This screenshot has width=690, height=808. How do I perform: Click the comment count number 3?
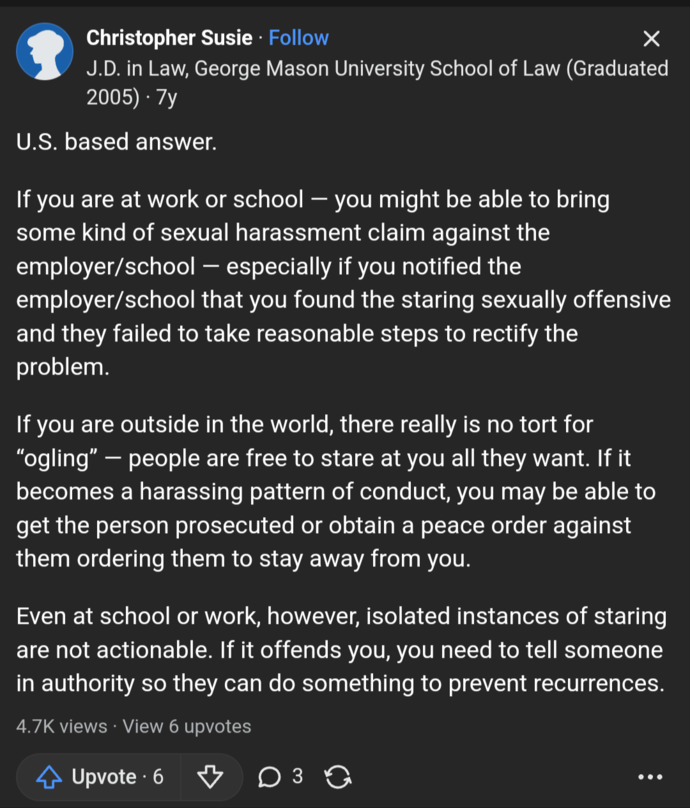click(297, 776)
